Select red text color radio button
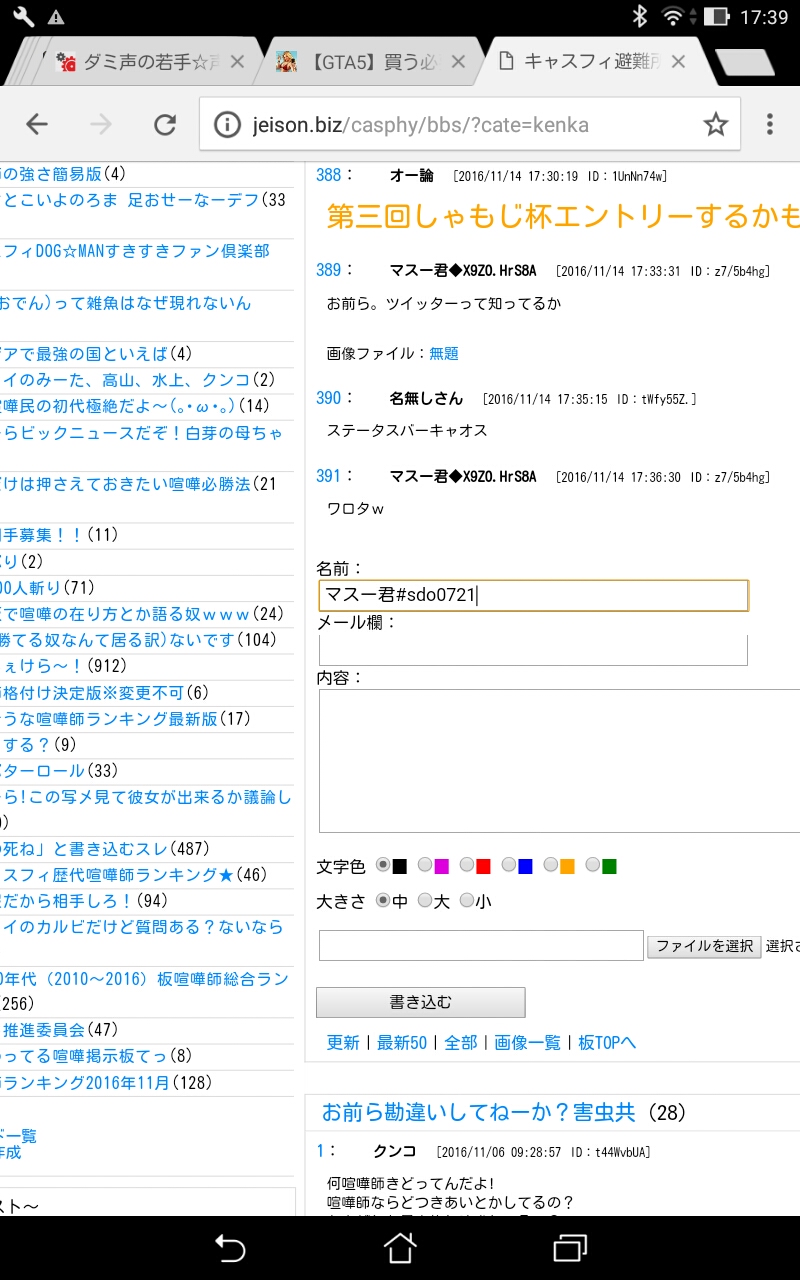Viewport: 800px width, 1280px height. [x=468, y=865]
